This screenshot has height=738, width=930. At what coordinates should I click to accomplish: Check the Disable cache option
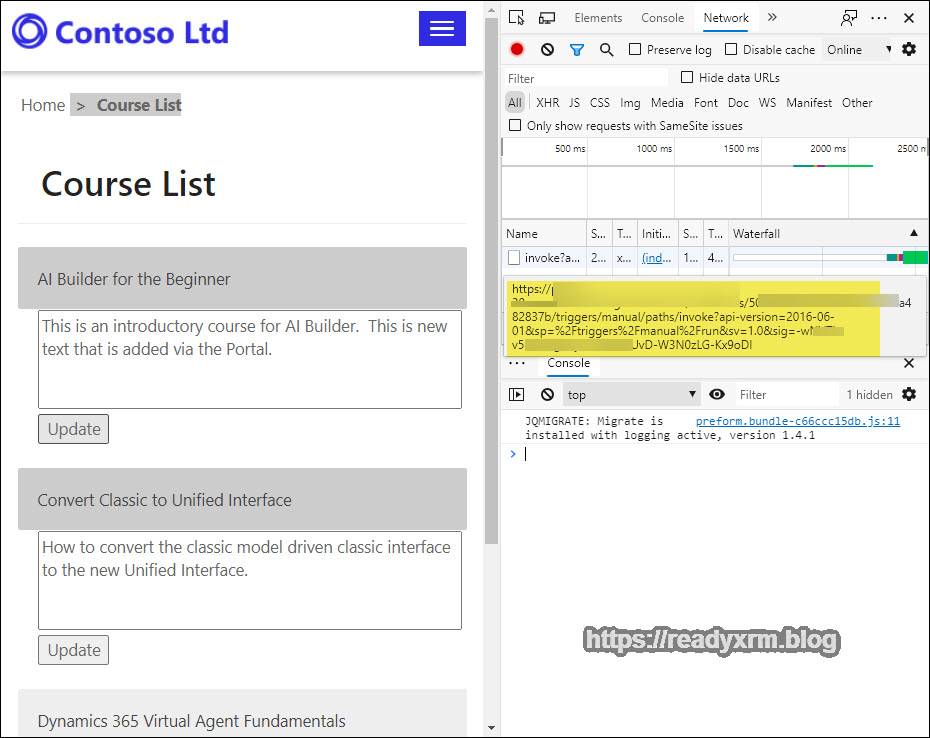(x=731, y=50)
